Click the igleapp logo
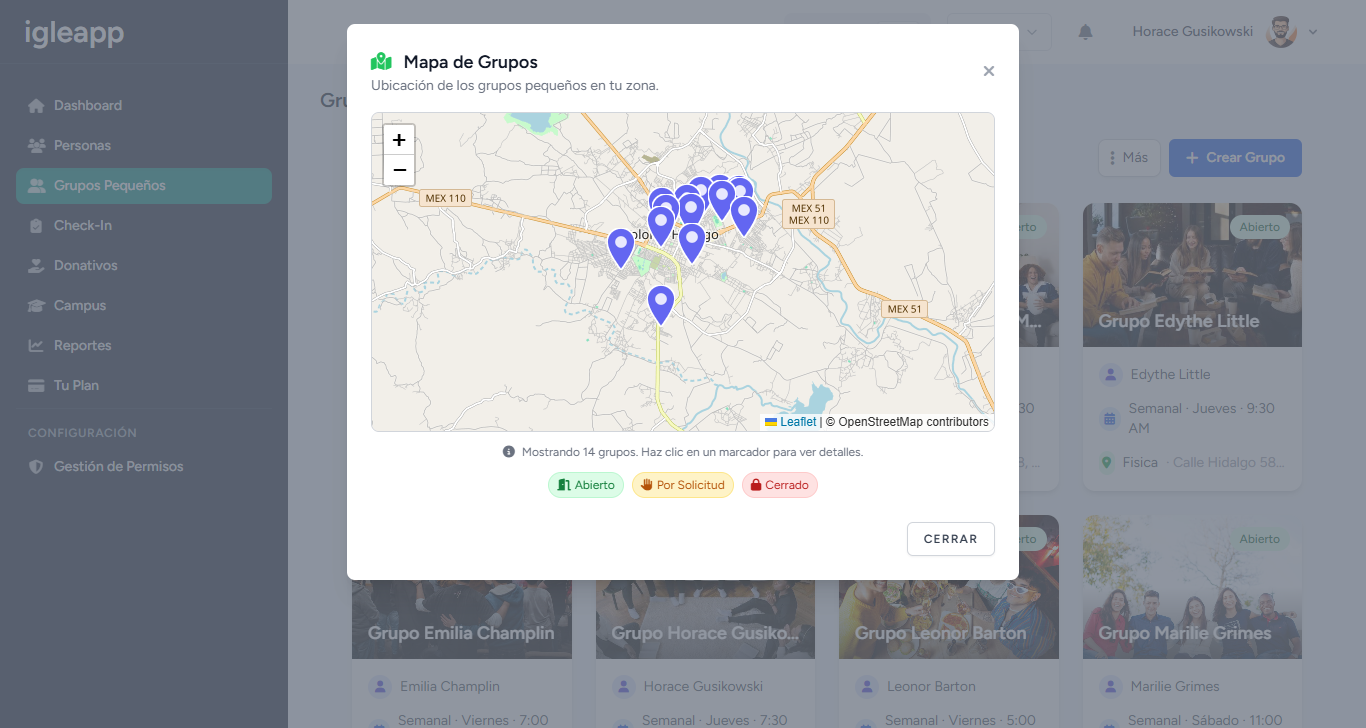 74,33
